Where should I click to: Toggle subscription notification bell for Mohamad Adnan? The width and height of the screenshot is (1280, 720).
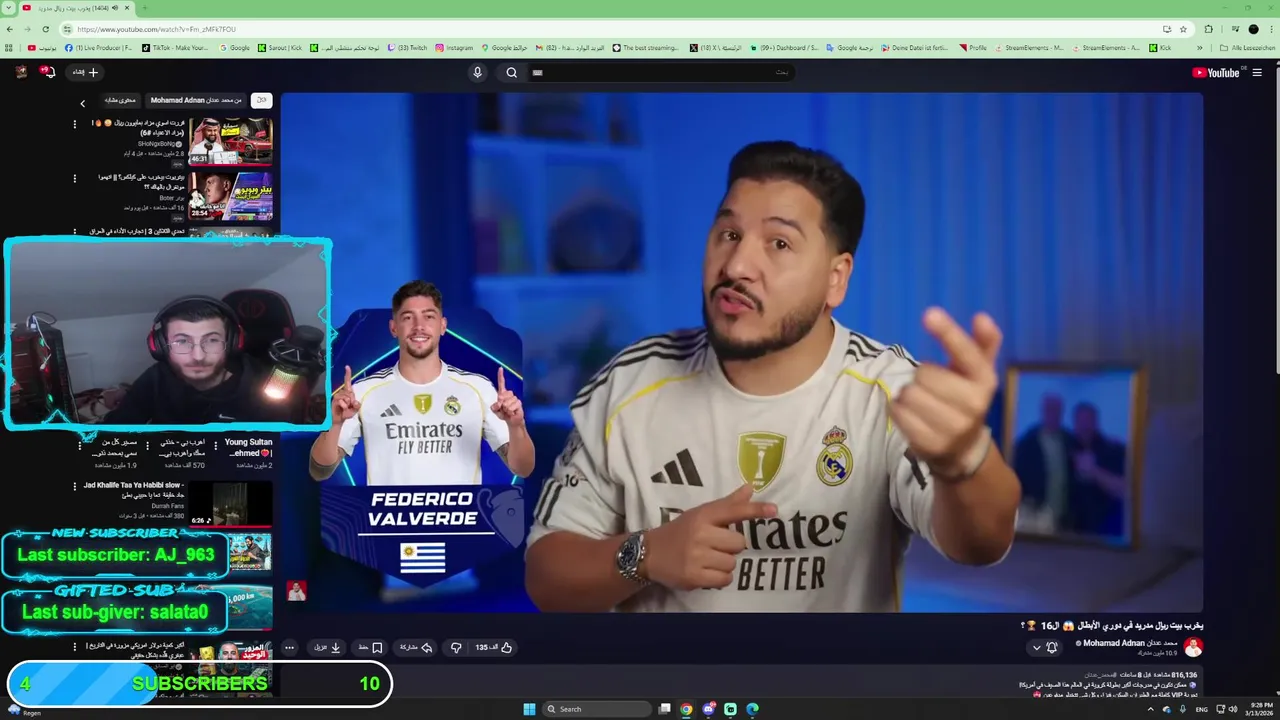[1051, 647]
